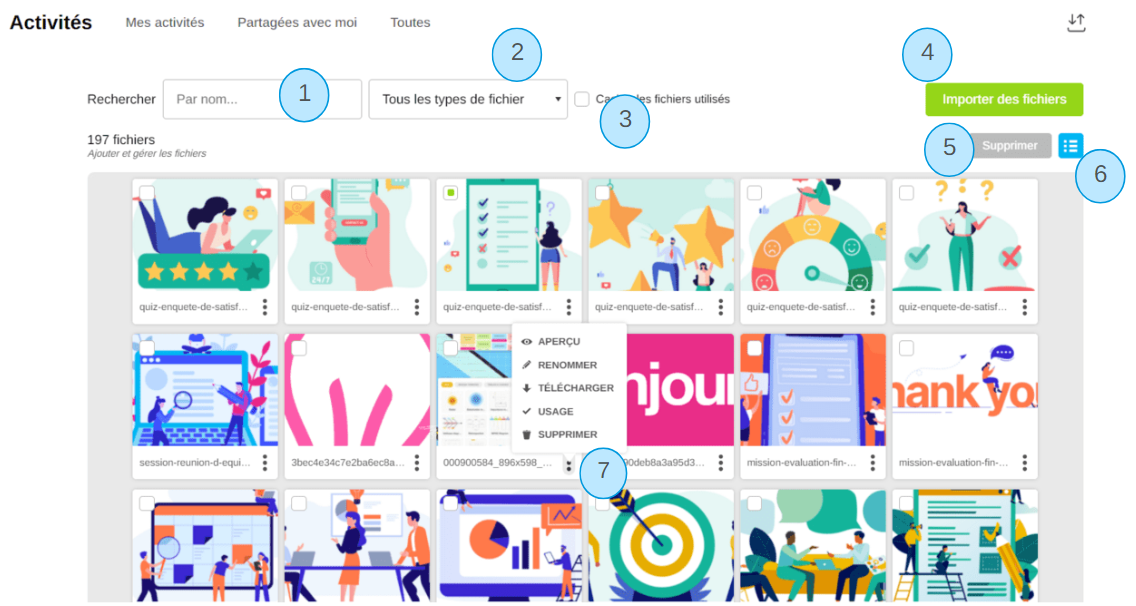
Task: Open the 'Partagées avec moi' tab
Action: [x=297, y=22]
